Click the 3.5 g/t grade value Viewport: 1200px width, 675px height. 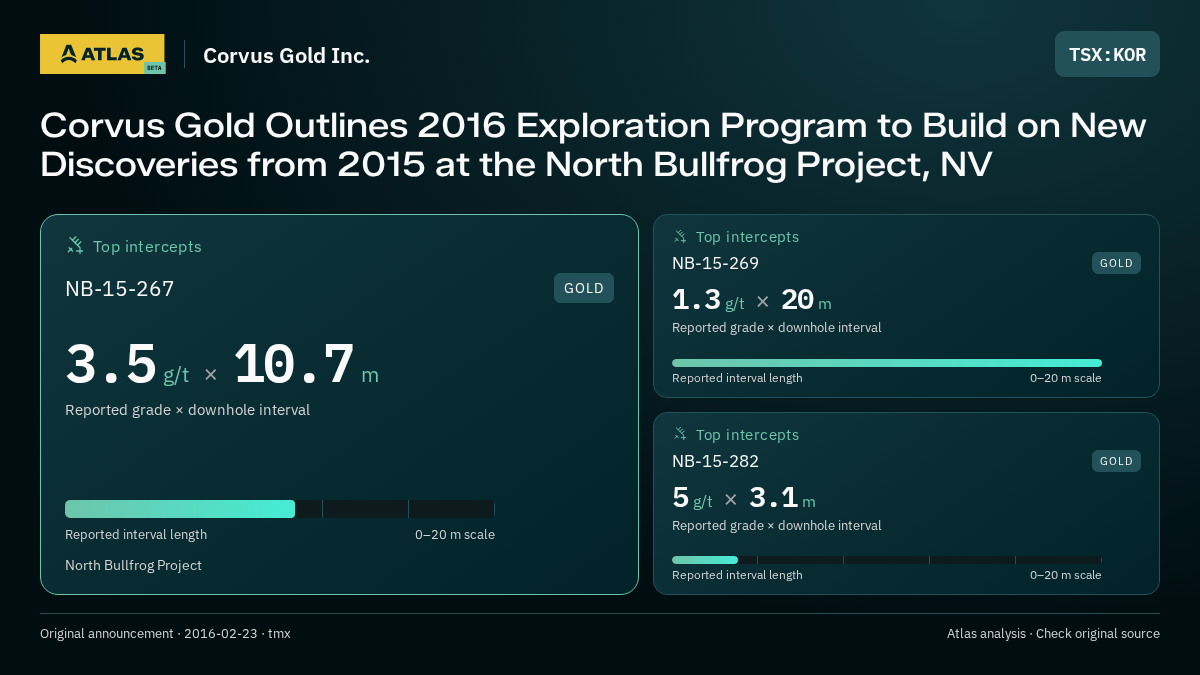coord(127,366)
